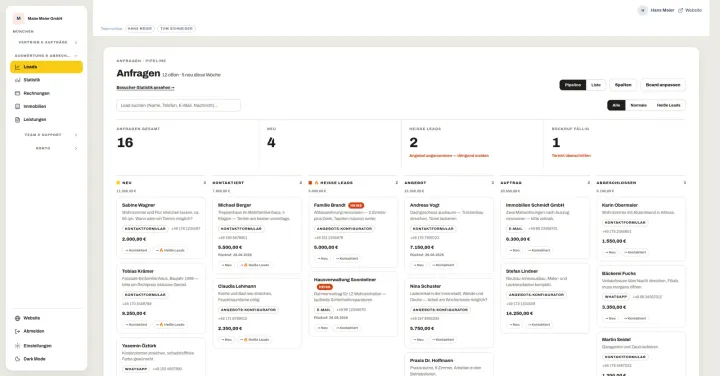Click Abmelden to log out
Viewport: 720px width, 376px height.
coord(46,331)
